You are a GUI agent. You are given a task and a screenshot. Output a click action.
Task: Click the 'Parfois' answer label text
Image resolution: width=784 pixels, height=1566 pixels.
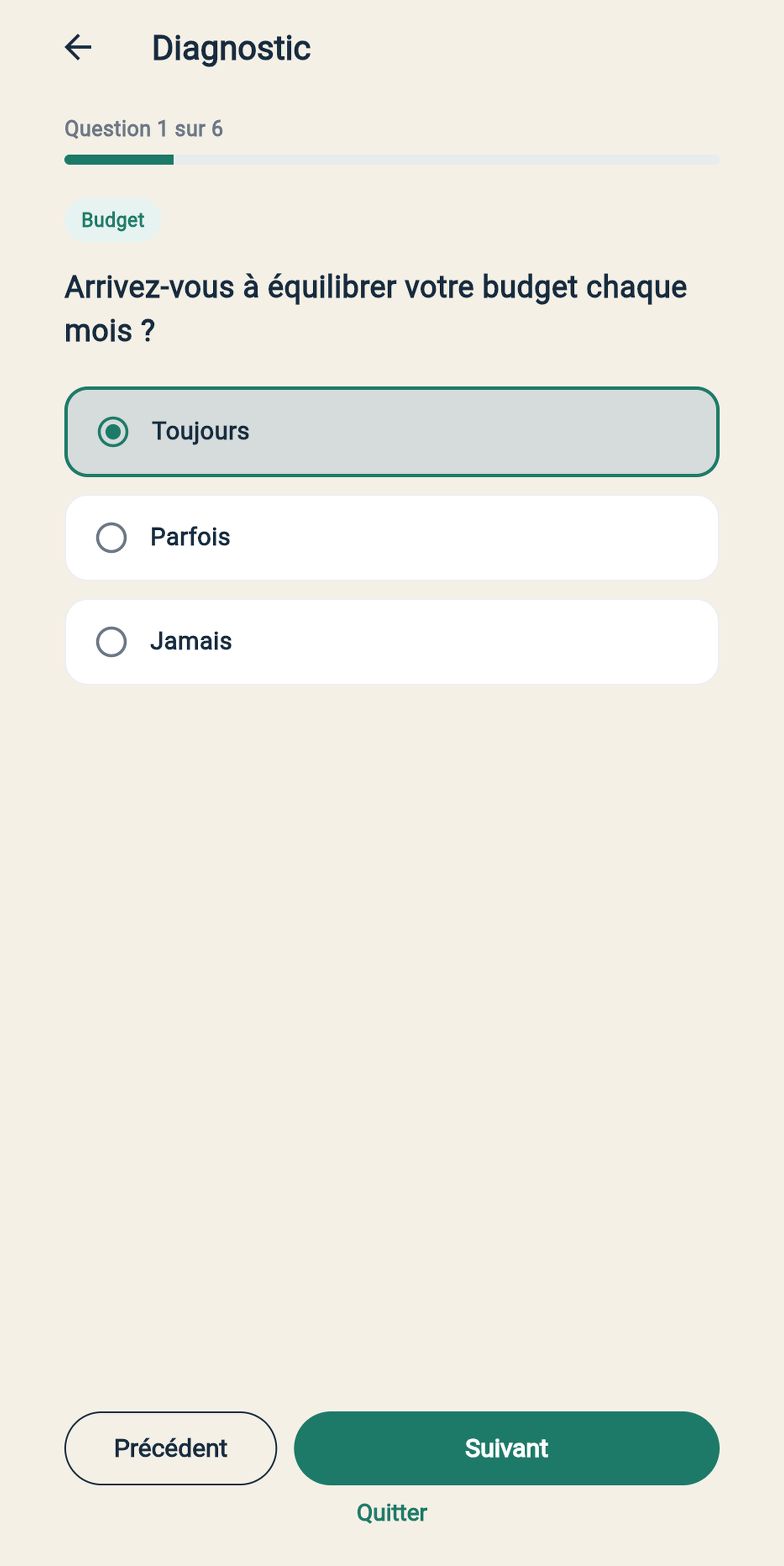(190, 537)
